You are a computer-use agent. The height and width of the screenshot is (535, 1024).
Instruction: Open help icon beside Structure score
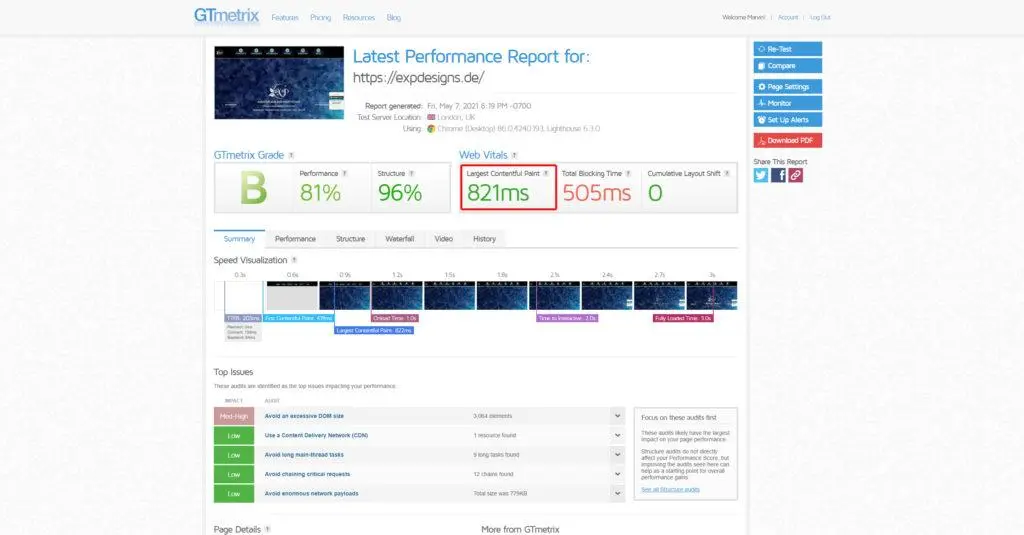point(411,174)
